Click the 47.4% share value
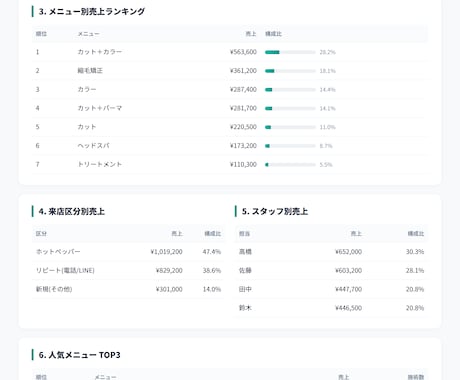 212,252
